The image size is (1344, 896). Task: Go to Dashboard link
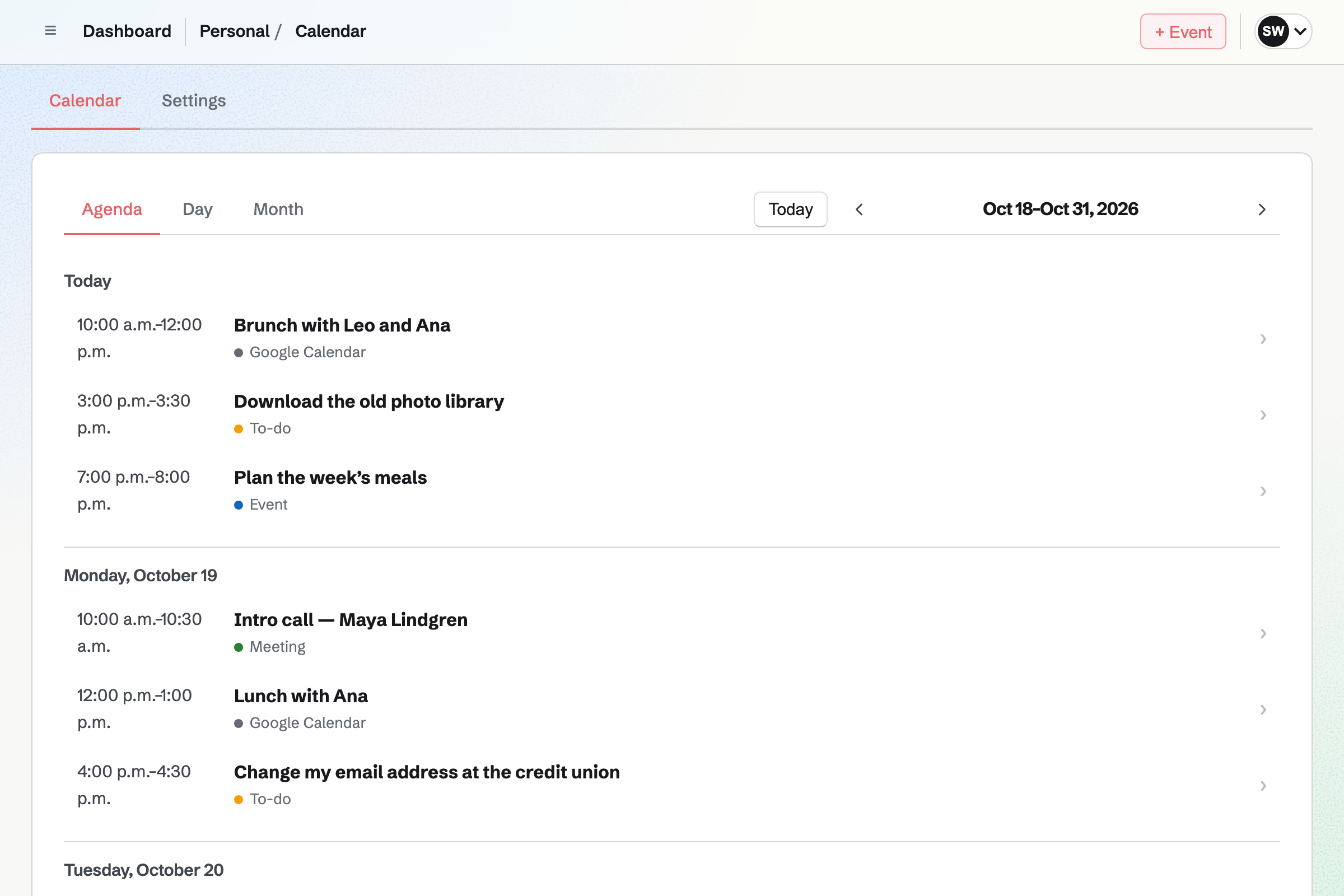click(x=127, y=31)
